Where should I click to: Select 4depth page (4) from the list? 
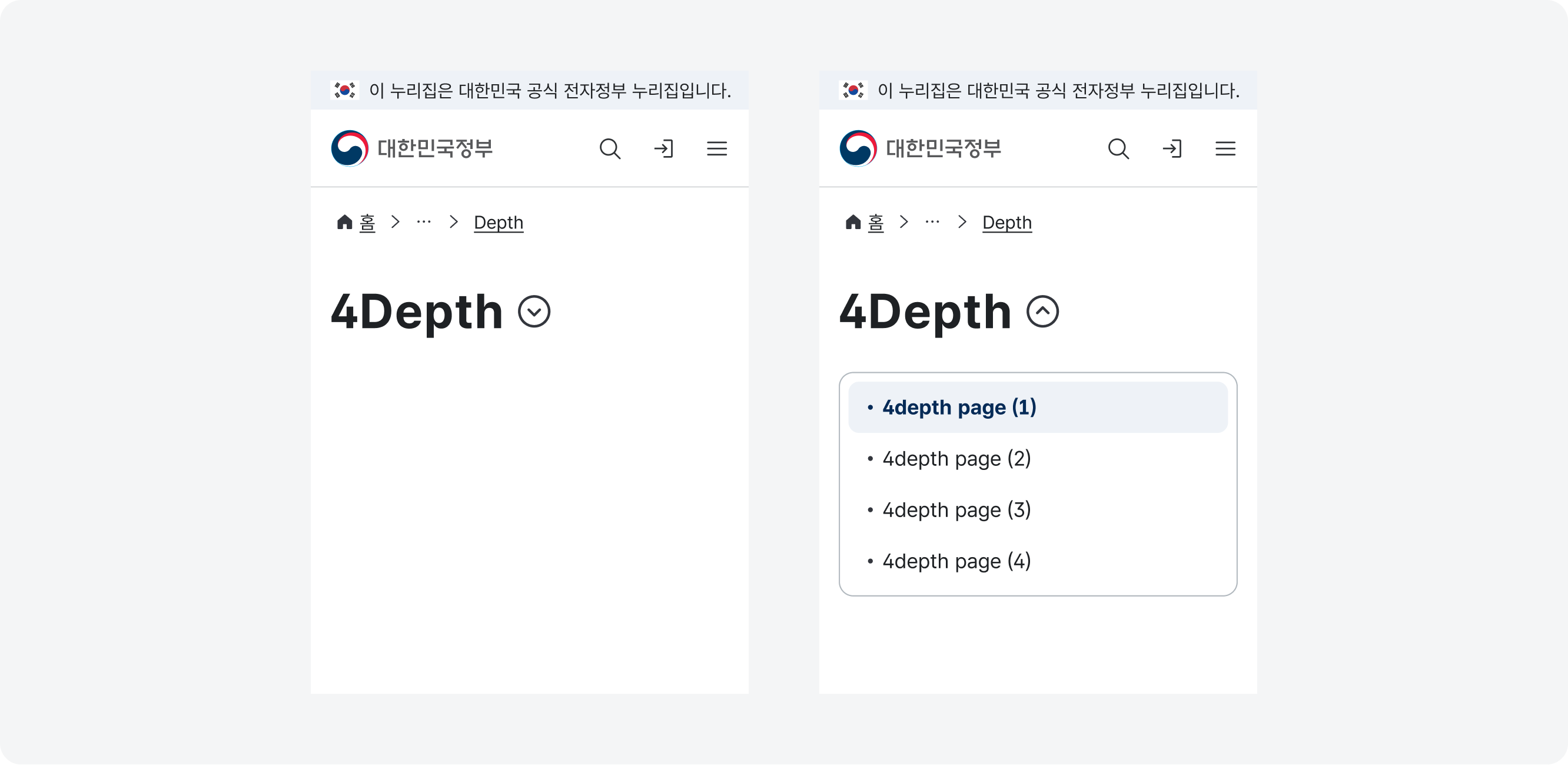click(x=1038, y=561)
